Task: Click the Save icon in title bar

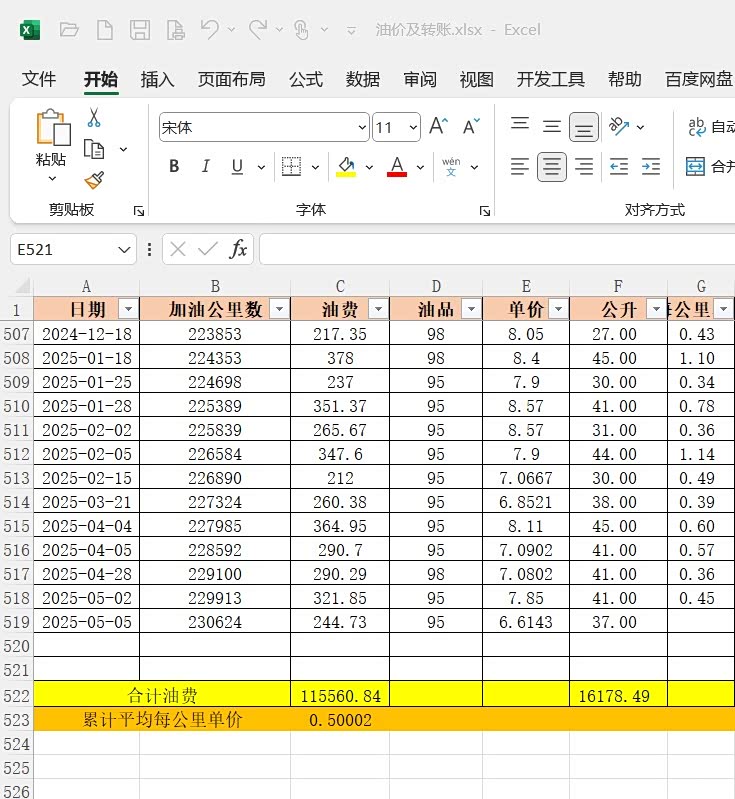Action: [140, 30]
